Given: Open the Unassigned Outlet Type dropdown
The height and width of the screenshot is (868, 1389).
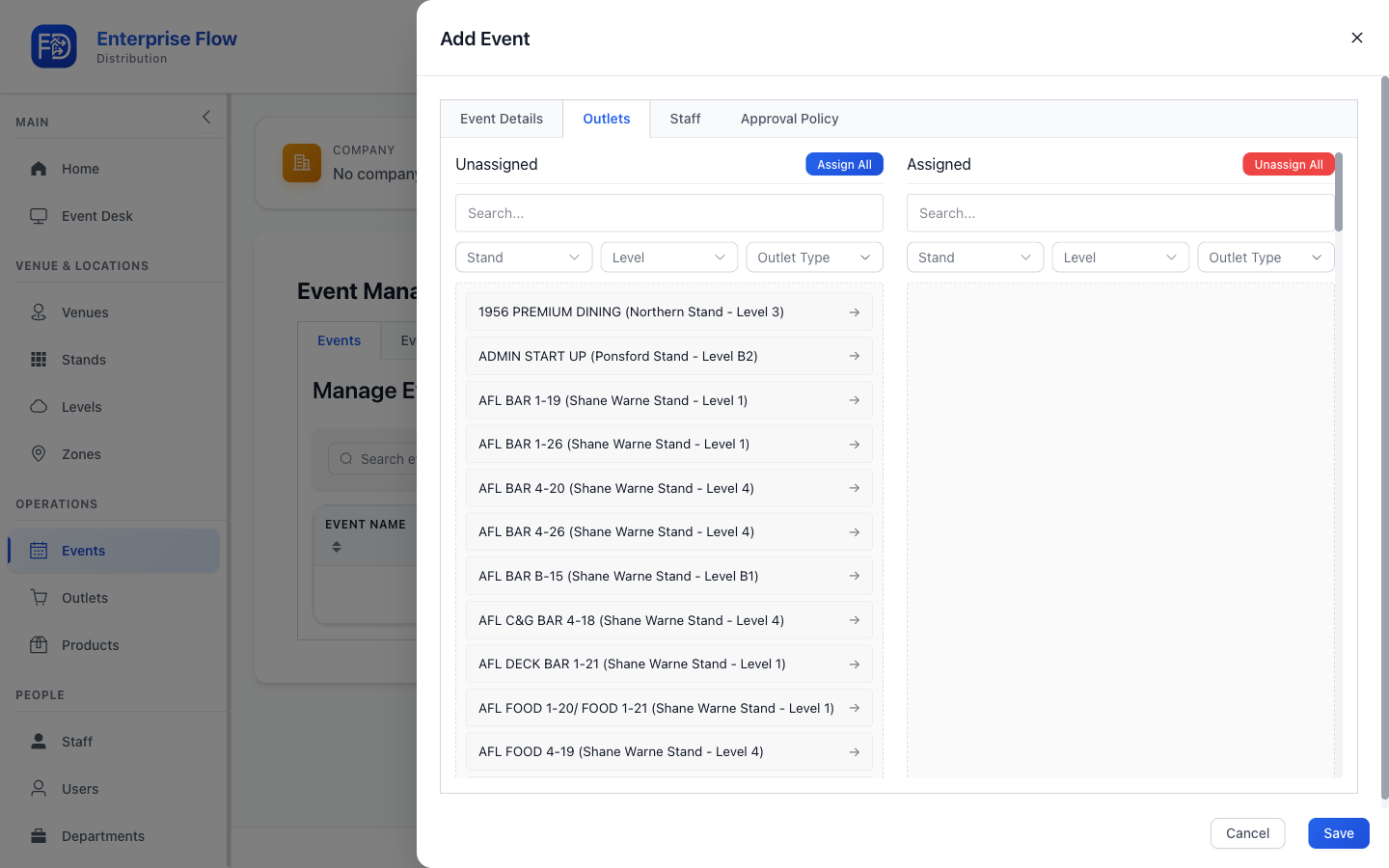Looking at the screenshot, I should pos(814,258).
